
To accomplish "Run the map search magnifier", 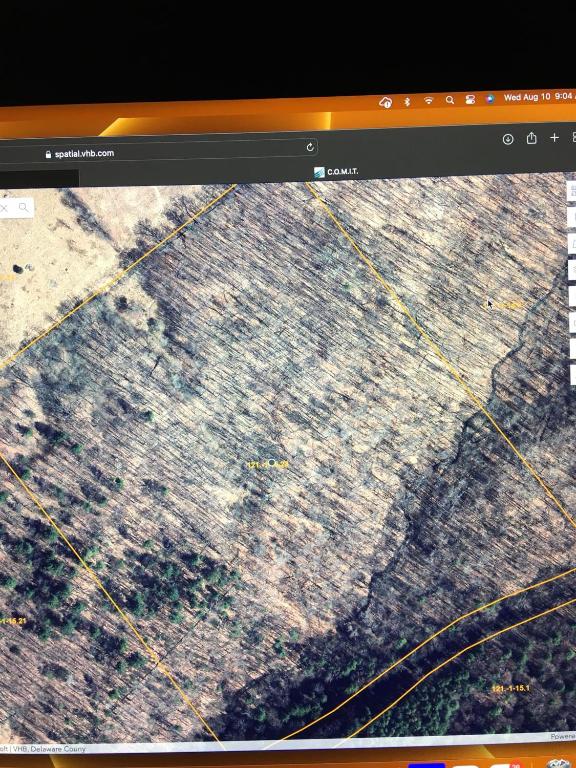I will (24, 208).
